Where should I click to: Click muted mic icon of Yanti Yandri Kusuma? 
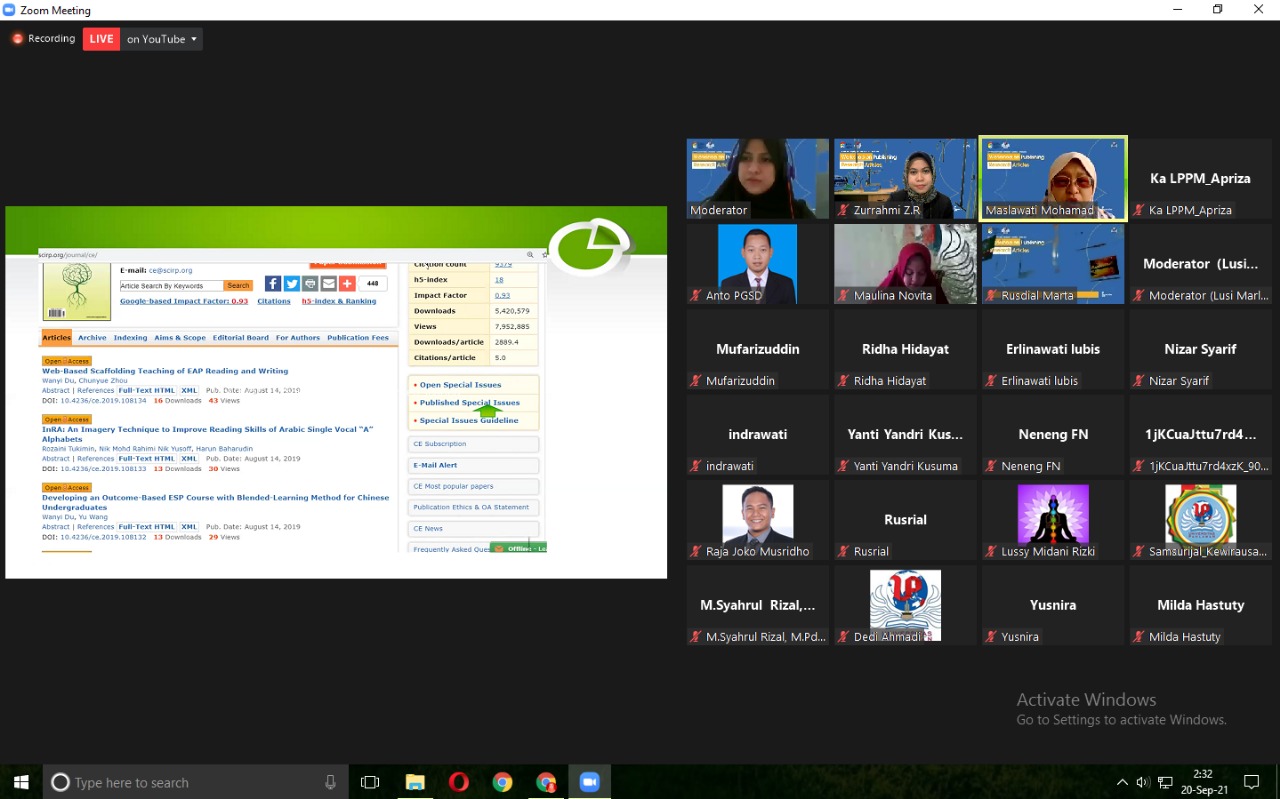[x=843, y=466]
